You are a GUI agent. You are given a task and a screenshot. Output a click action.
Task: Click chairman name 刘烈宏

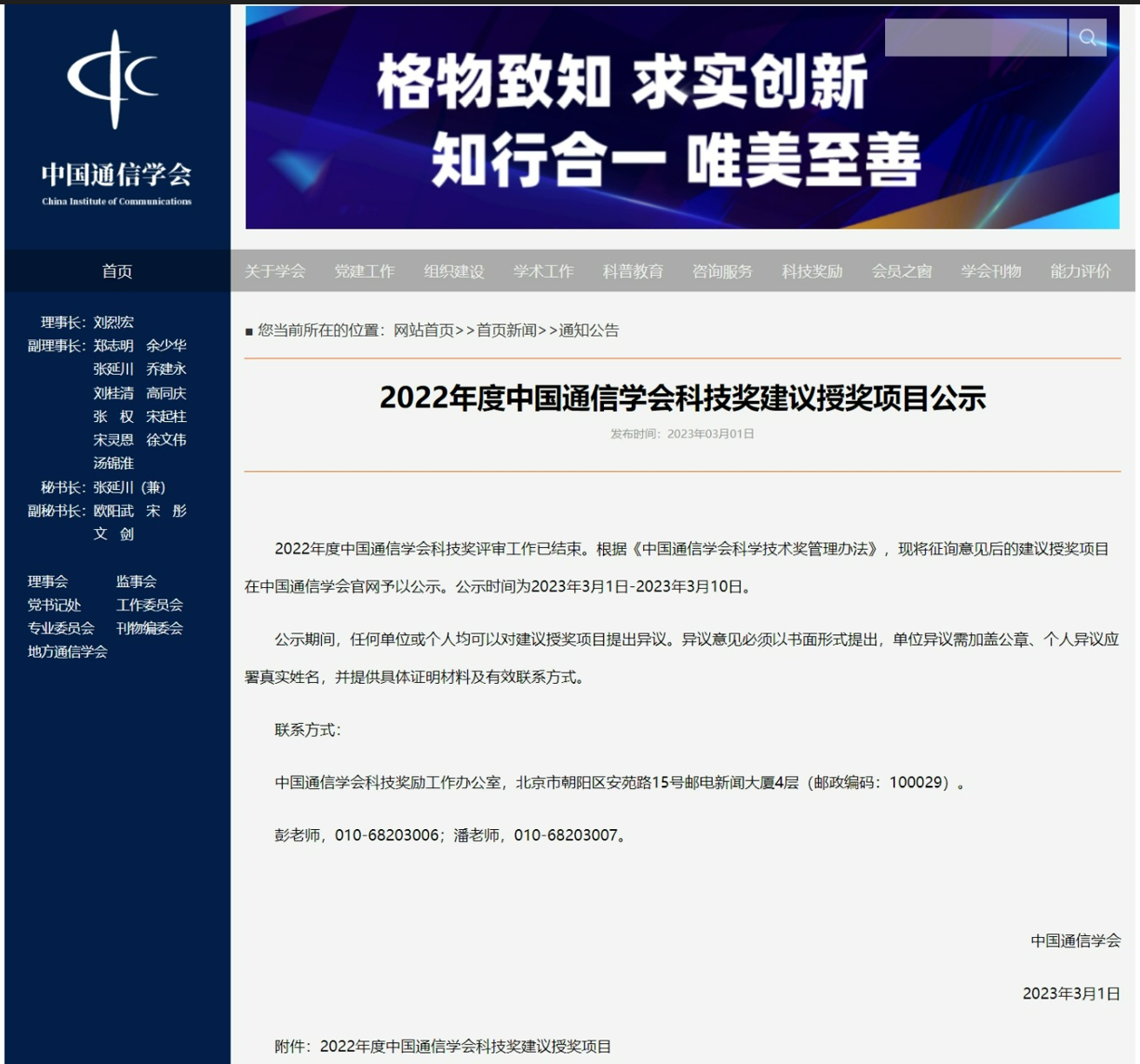[114, 322]
